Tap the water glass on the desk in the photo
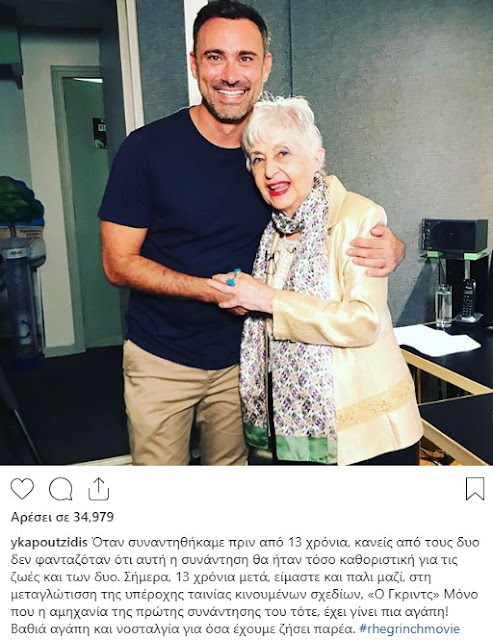This screenshot has height=640, width=493. [x=444, y=305]
